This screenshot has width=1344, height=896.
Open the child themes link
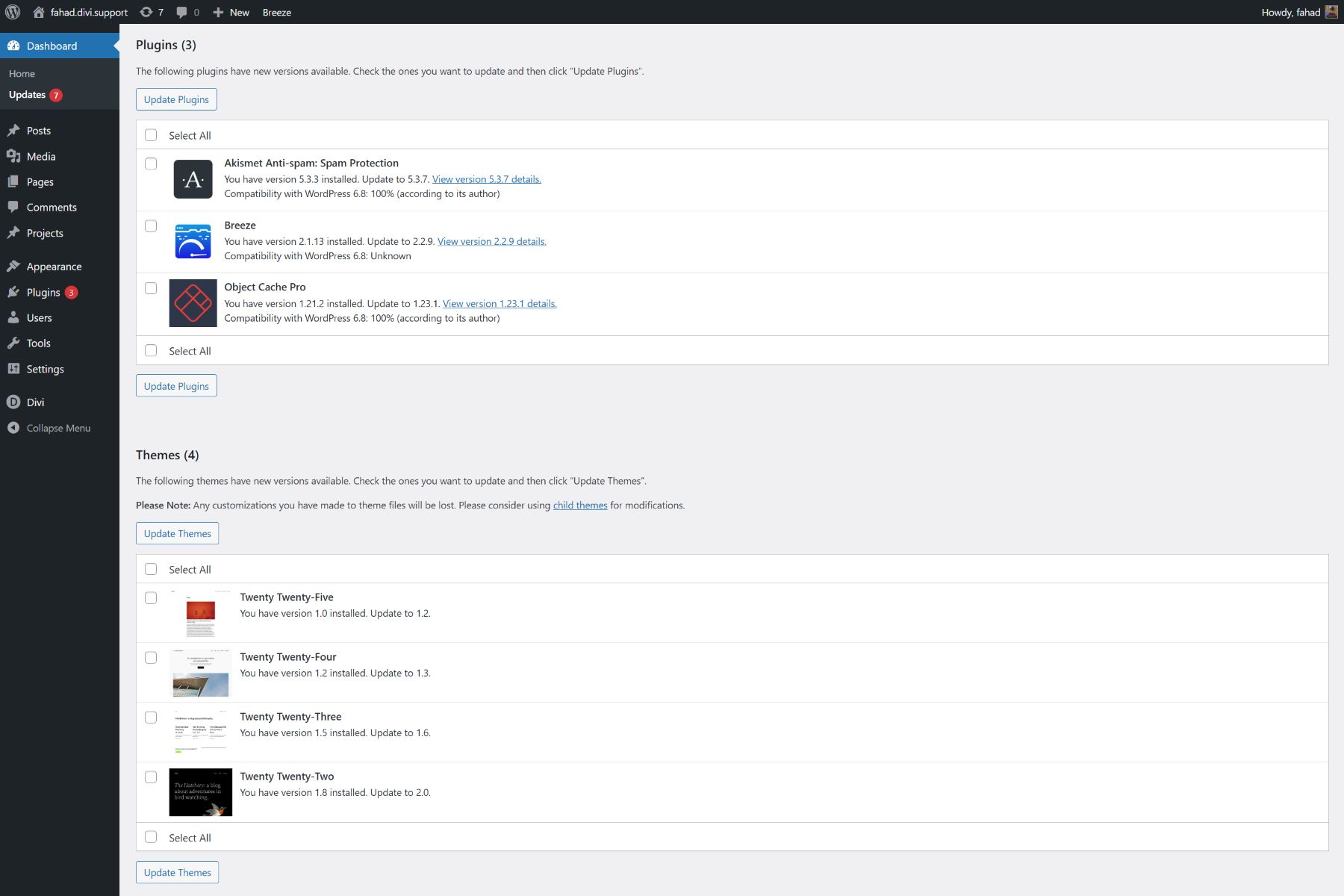(579, 505)
